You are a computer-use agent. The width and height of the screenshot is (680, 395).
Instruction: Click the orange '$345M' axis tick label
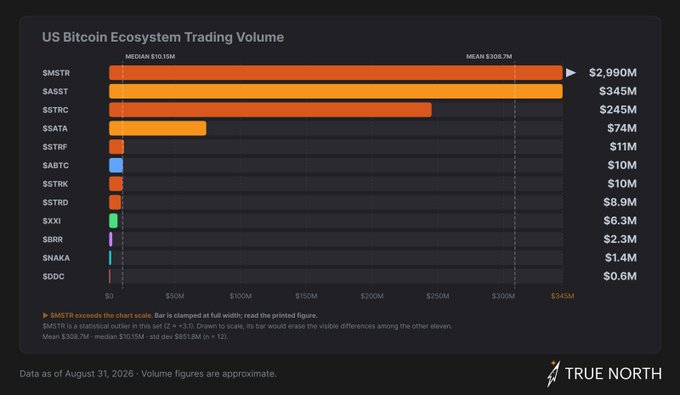[x=562, y=296]
